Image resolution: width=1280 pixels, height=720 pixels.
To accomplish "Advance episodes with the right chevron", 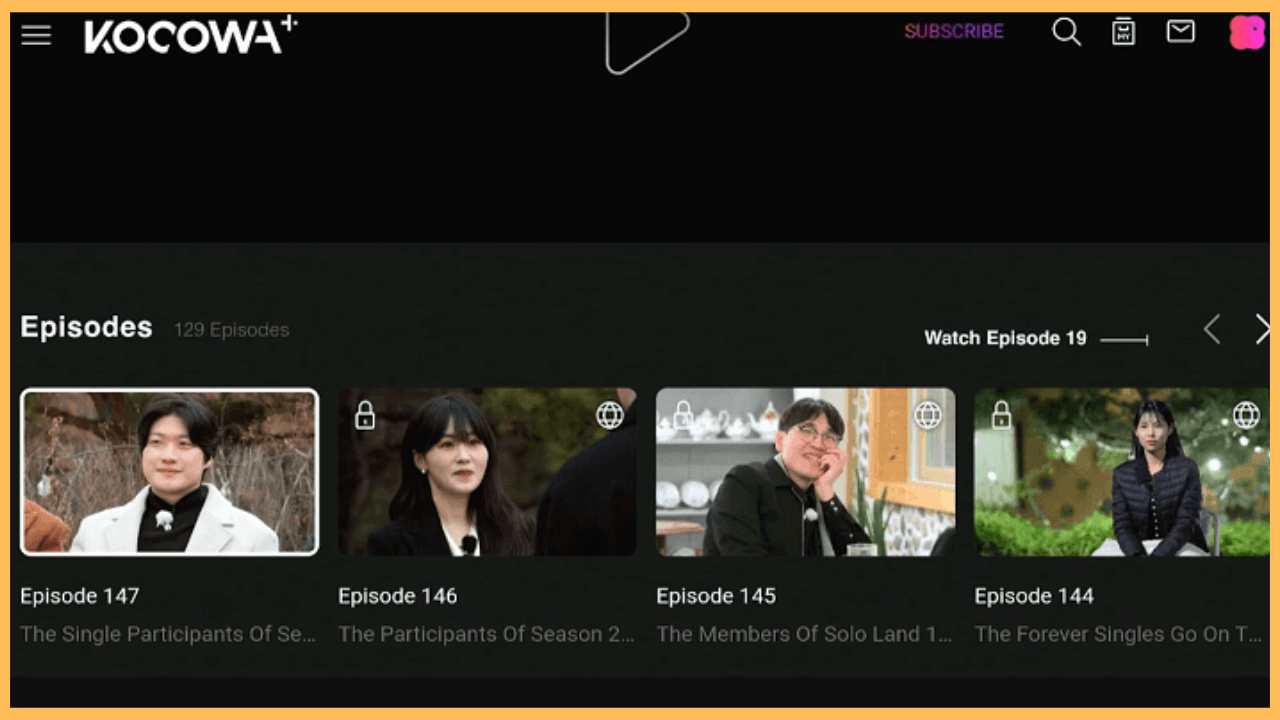I will click(1262, 329).
